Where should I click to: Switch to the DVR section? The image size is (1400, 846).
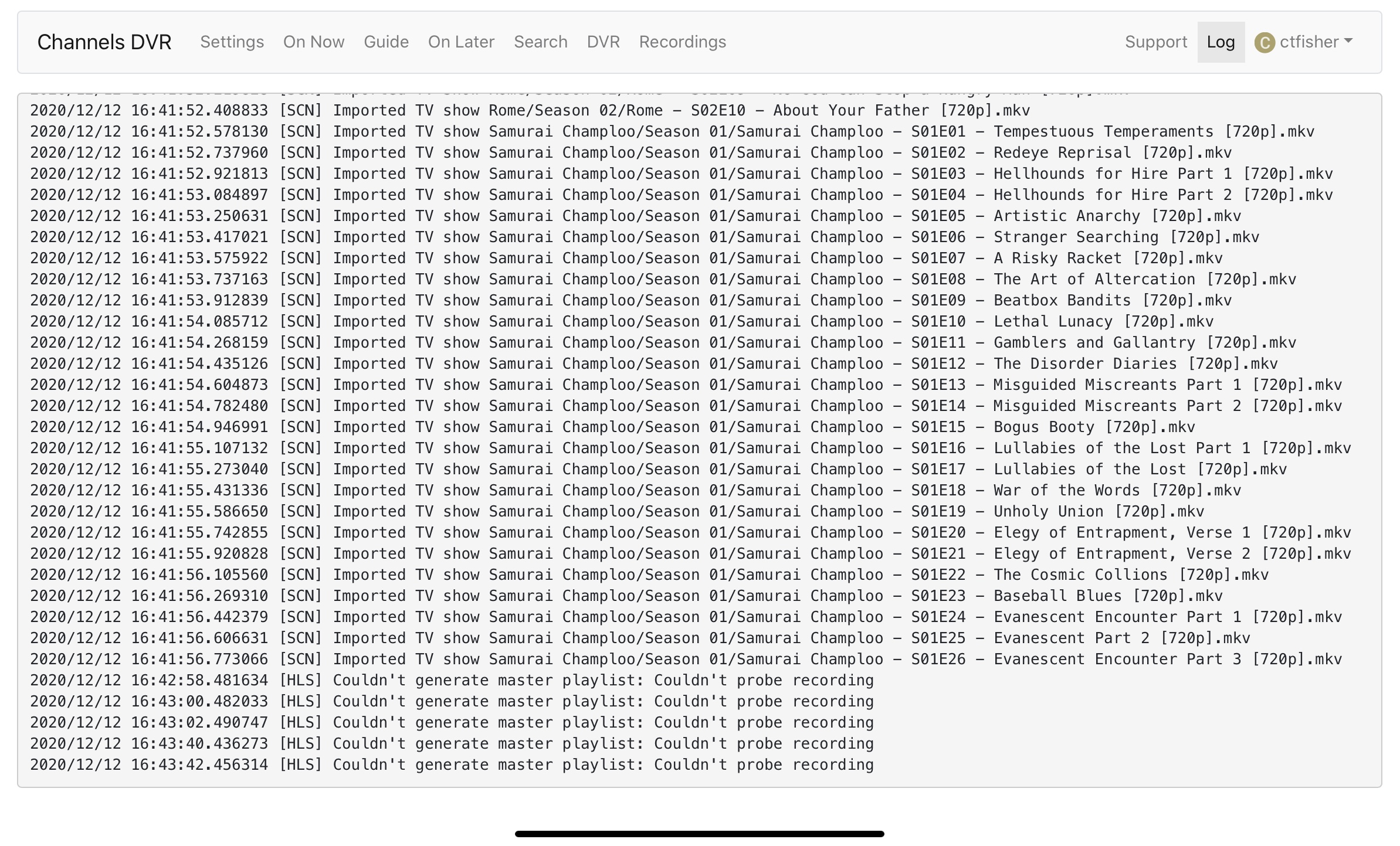tap(603, 42)
